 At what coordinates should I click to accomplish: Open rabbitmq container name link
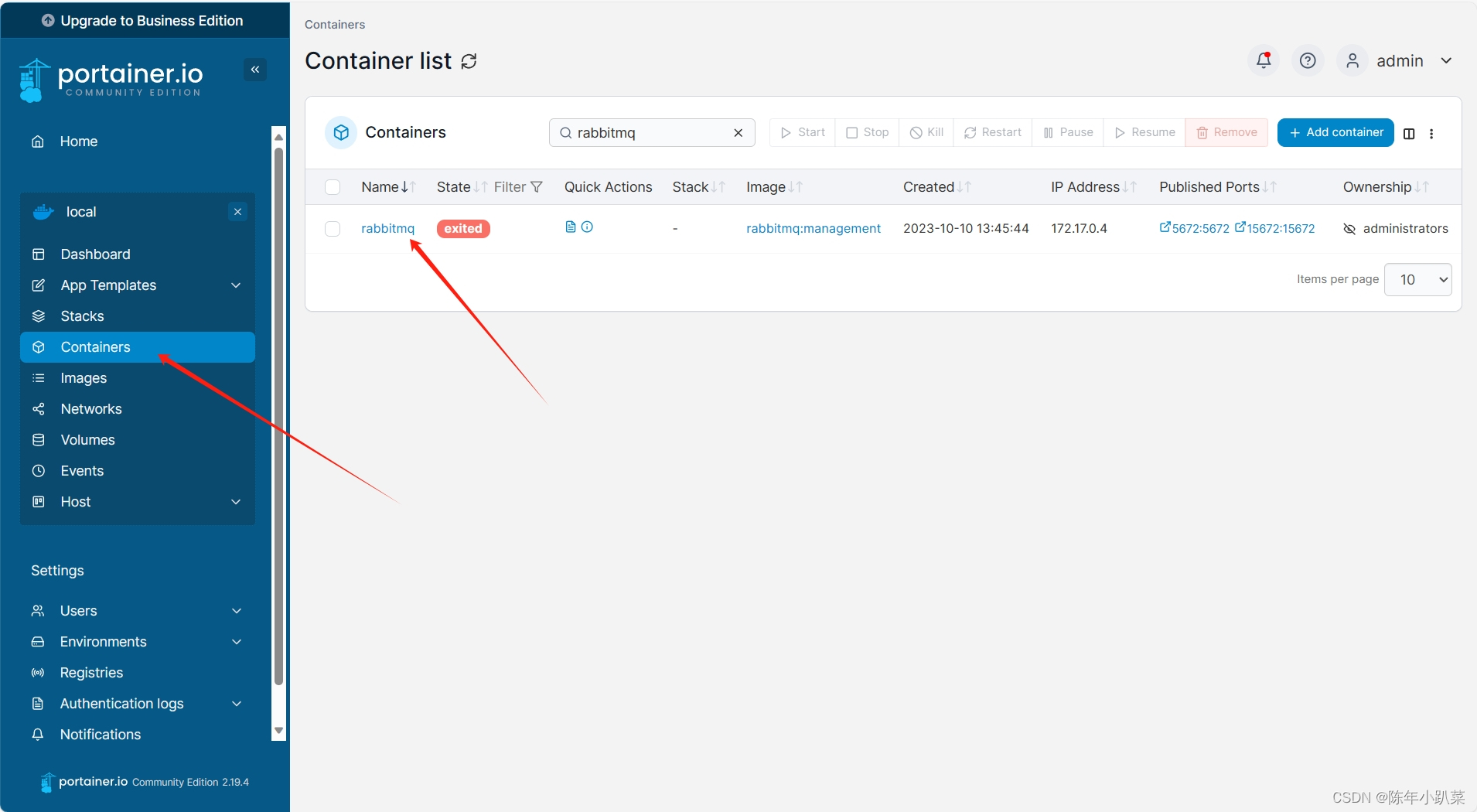[387, 228]
